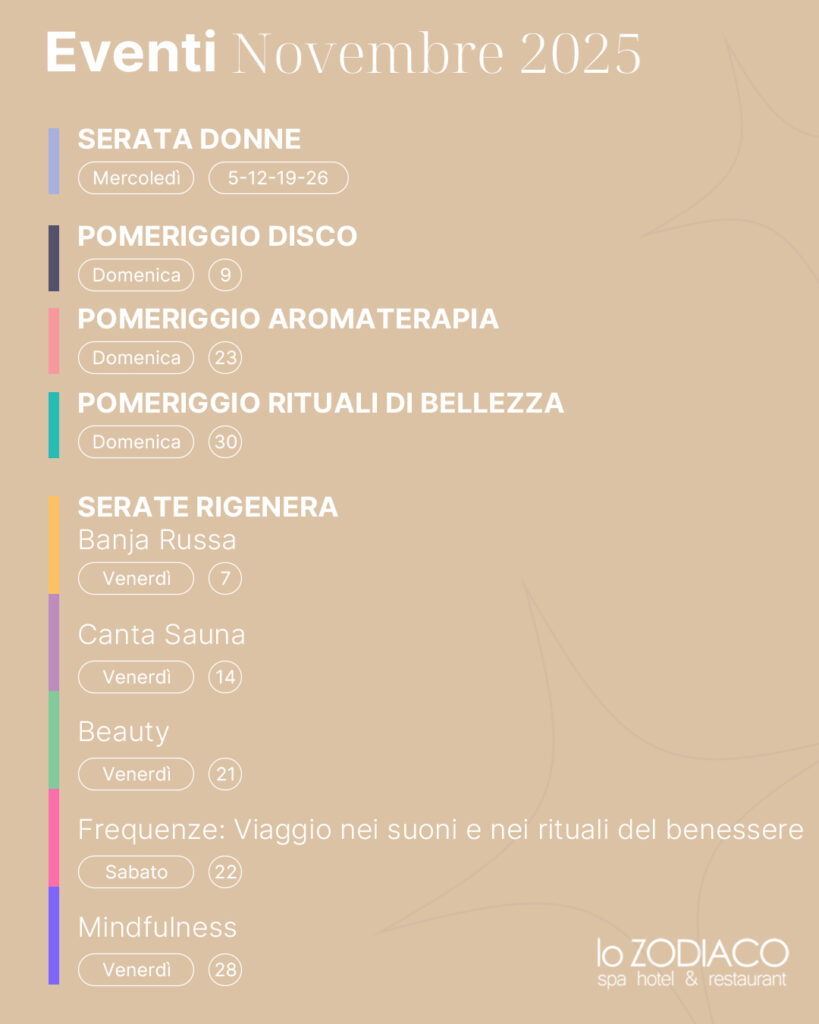Click the Venerdì pill under Canta Sauna
The image size is (819, 1024).
tap(136, 677)
